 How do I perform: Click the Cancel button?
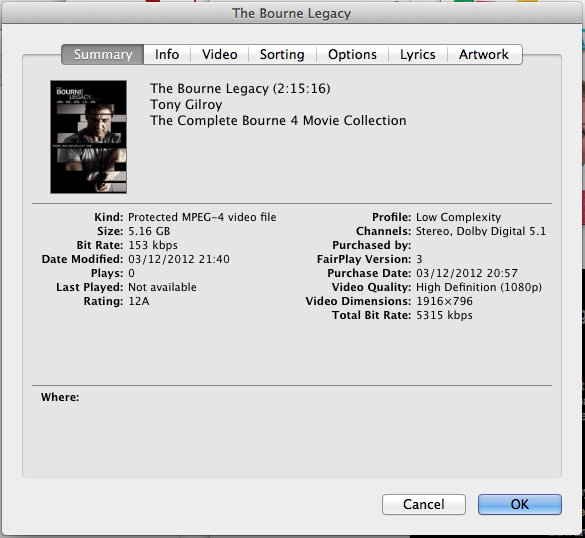click(x=424, y=504)
